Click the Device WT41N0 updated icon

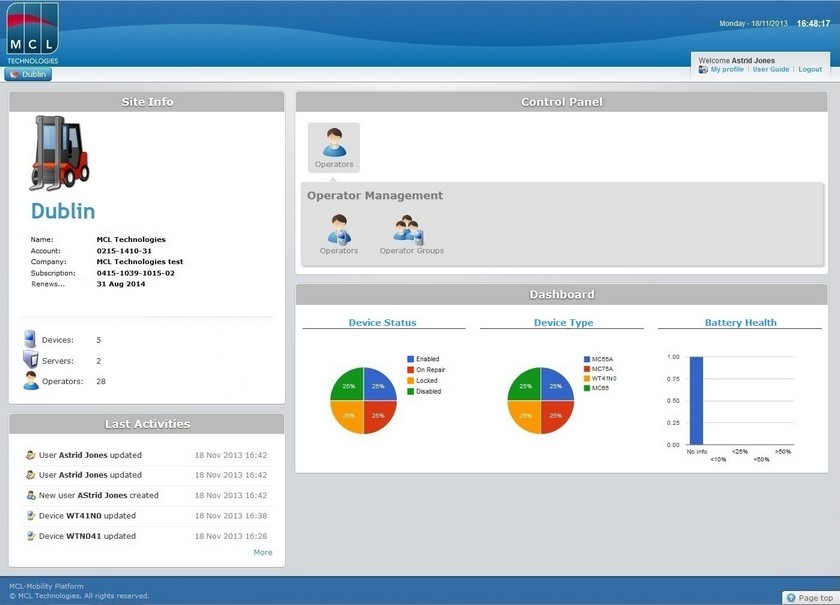click(31, 516)
